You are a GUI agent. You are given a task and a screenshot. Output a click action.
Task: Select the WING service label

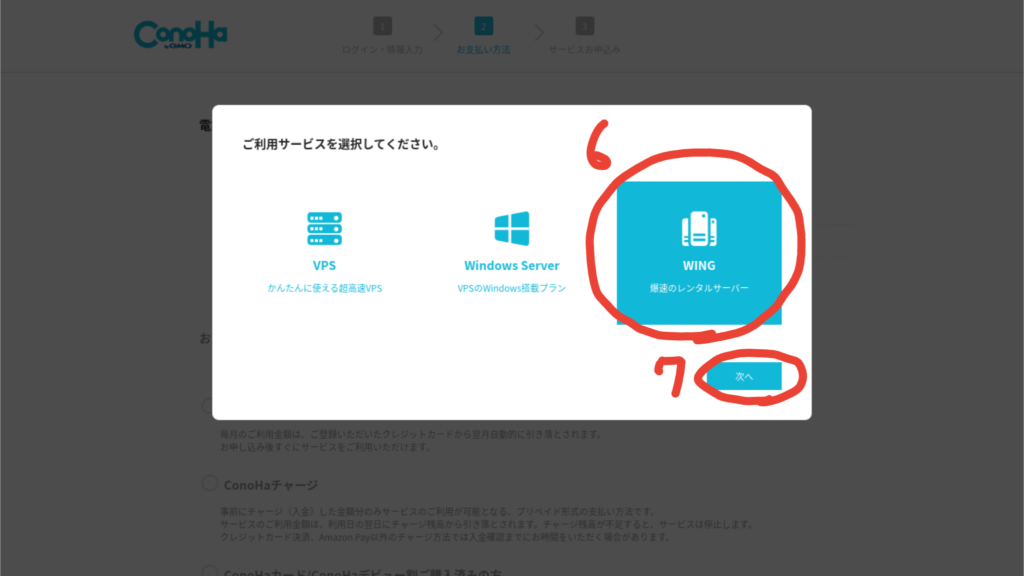click(699, 265)
